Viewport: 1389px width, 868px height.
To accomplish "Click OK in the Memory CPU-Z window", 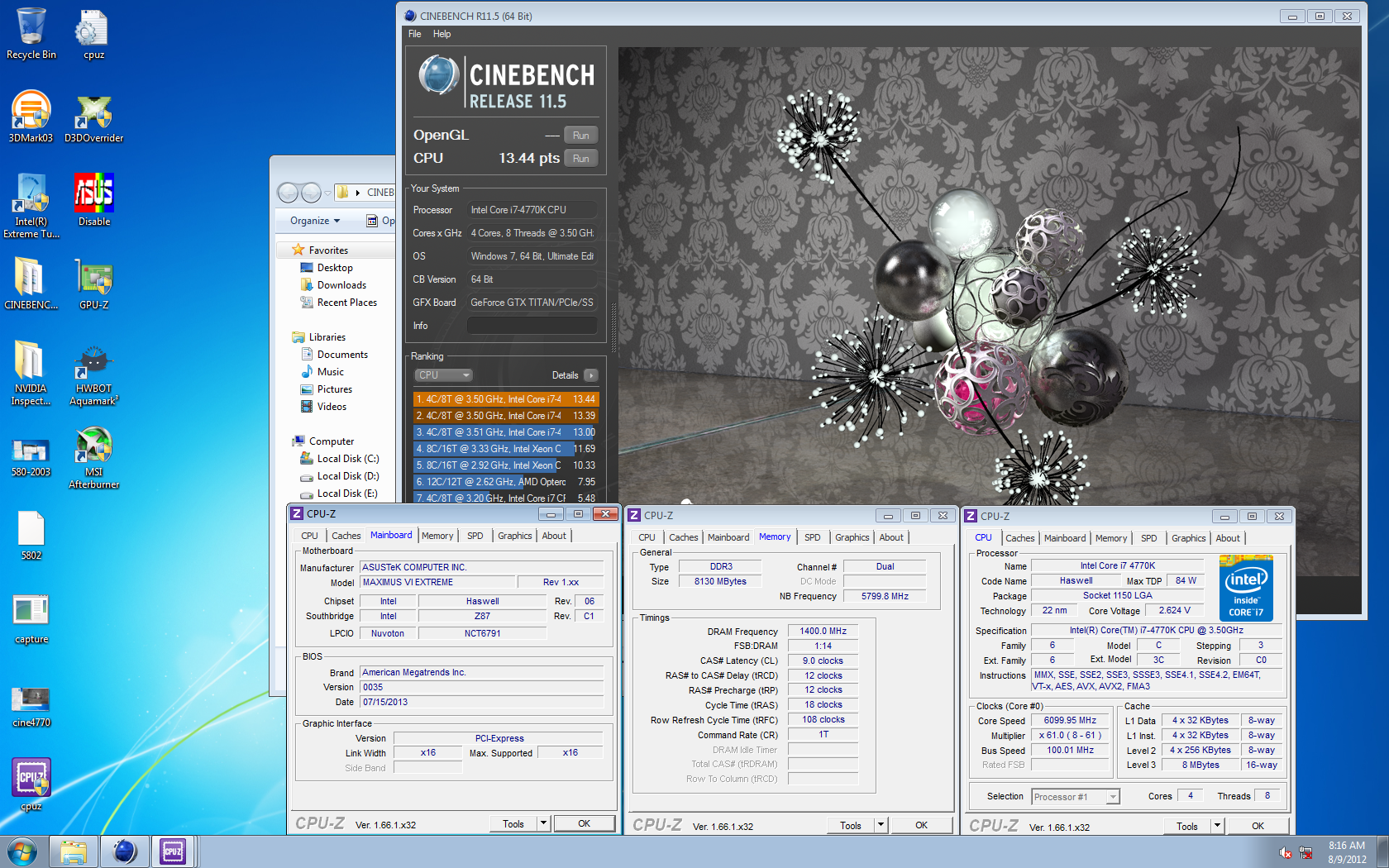I will click(921, 825).
